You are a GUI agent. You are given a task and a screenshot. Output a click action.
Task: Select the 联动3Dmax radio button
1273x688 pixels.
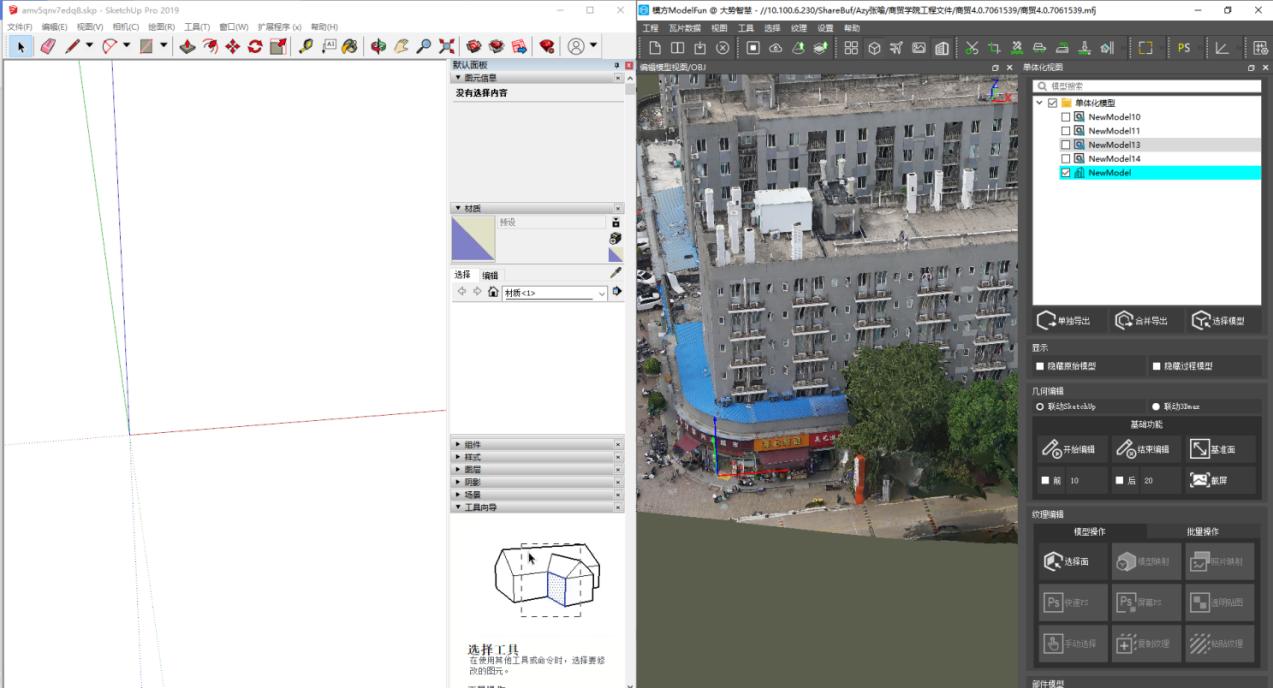point(1156,407)
